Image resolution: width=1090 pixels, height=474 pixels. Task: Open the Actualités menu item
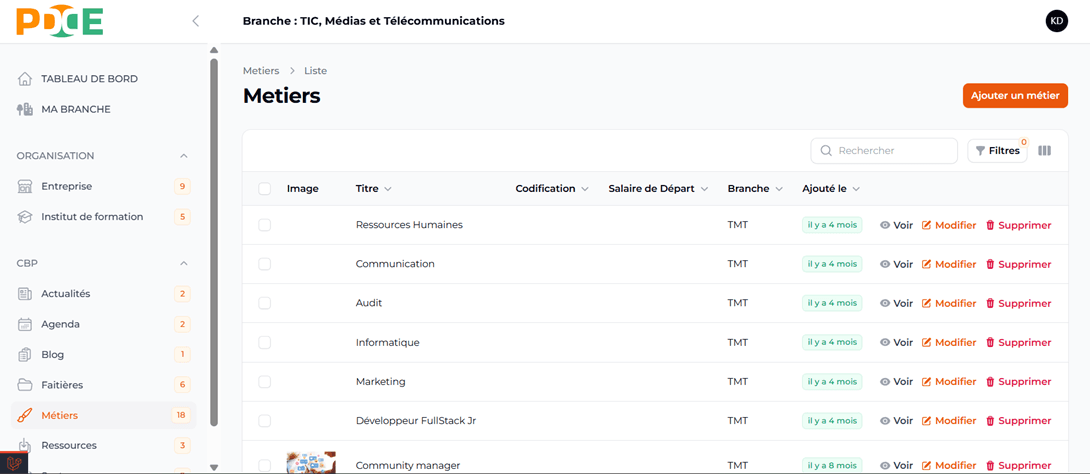point(66,294)
